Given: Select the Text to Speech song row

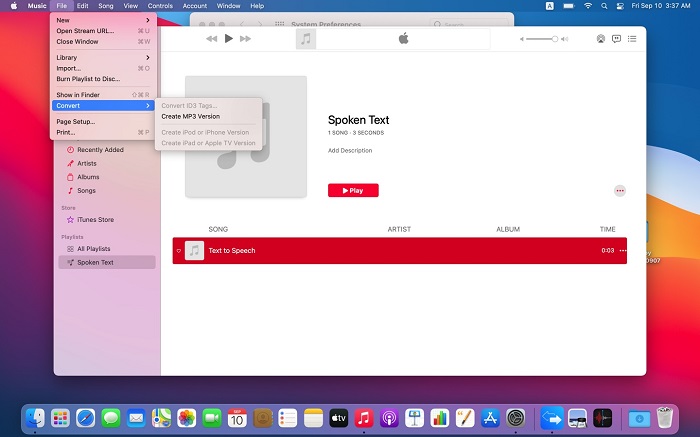Looking at the screenshot, I should coord(400,251).
